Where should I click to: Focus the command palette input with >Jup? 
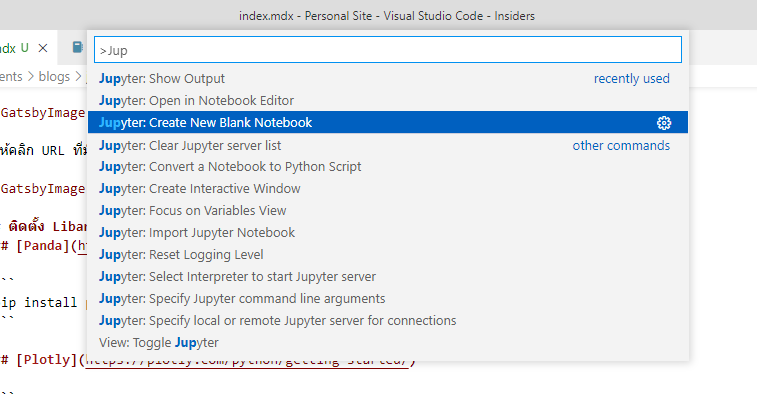388,50
